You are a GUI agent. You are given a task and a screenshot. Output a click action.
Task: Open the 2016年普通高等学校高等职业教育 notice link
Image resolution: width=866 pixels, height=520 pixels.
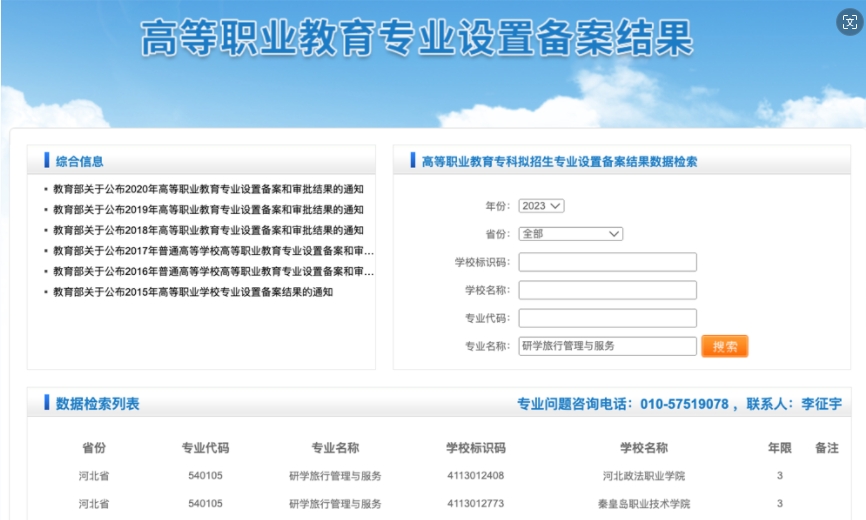(x=213, y=272)
